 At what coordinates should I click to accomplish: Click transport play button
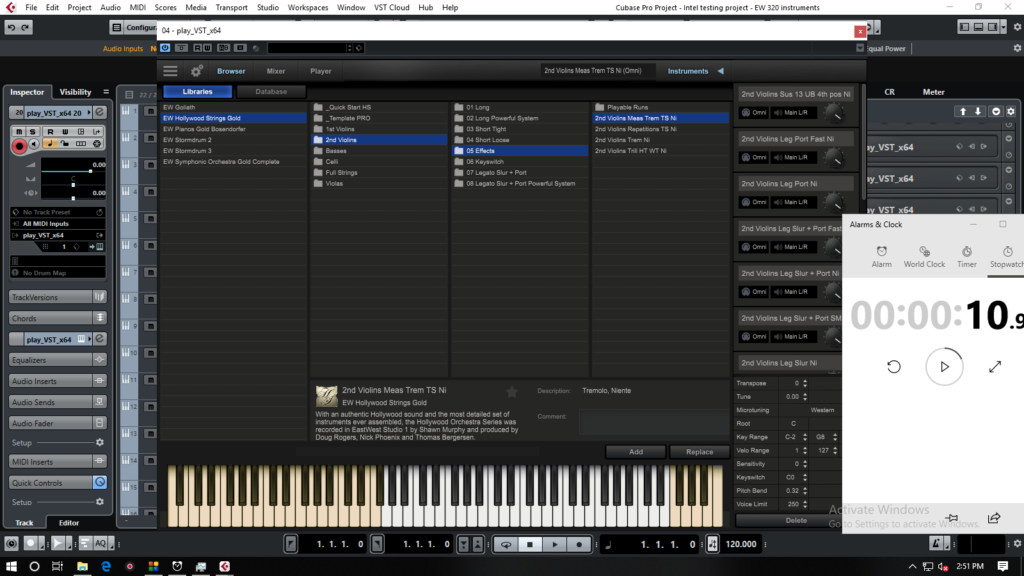pyautogui.click(x=555, y=544)
